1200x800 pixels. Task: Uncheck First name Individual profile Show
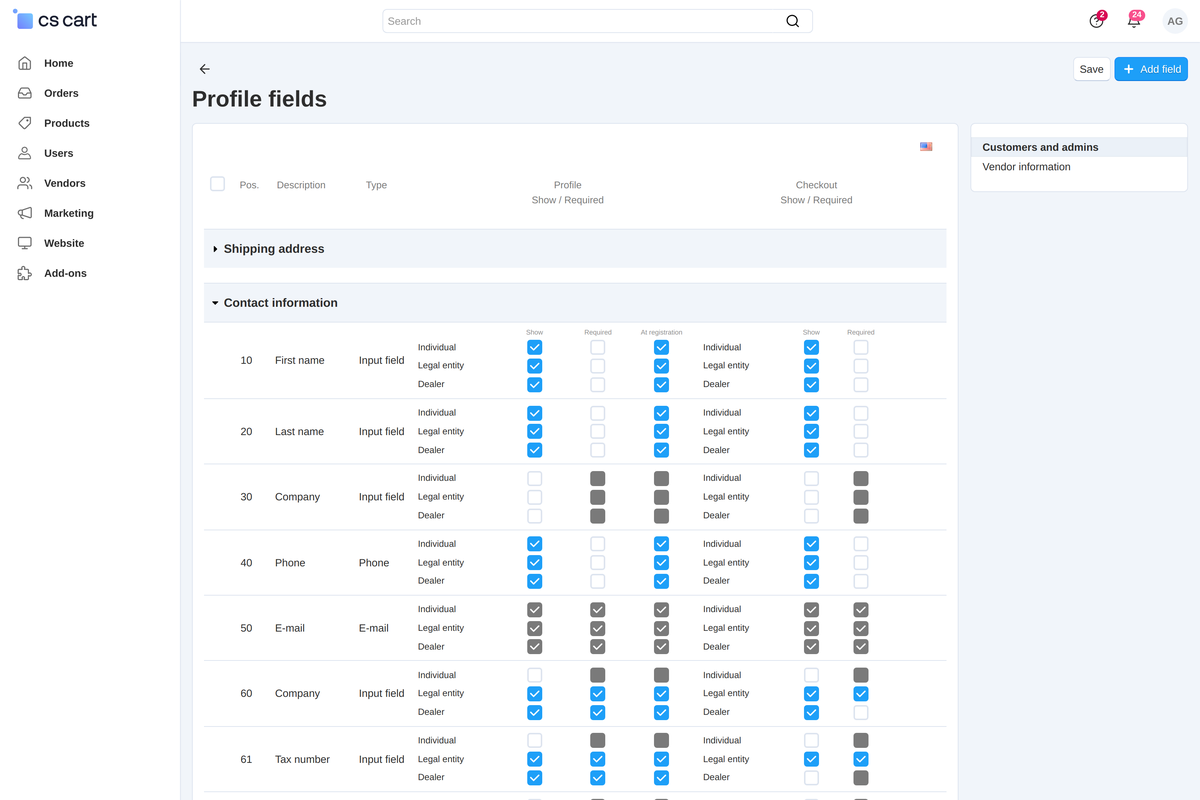(x=534, y=347)
